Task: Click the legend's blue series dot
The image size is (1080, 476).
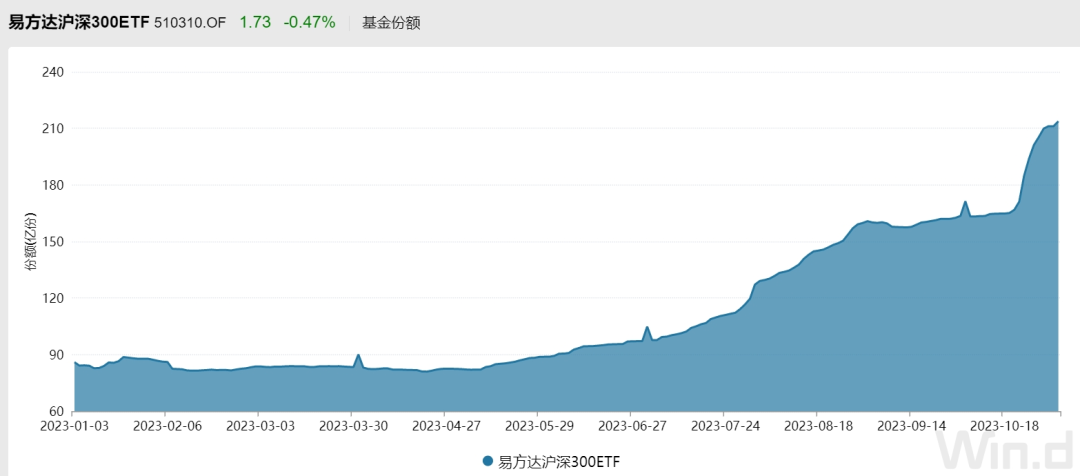Action: (488, 462)
